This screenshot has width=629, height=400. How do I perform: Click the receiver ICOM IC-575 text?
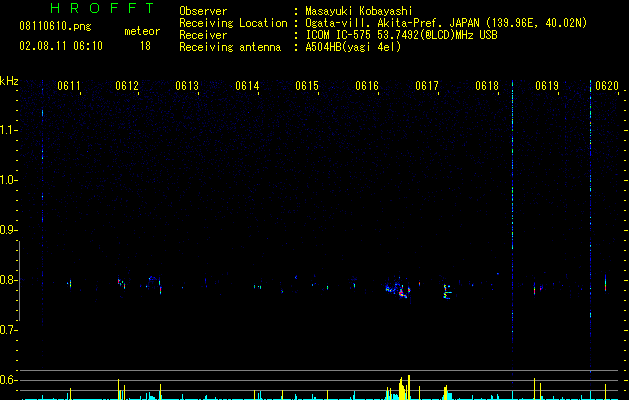pyautogui.click(x=401, y=35)
